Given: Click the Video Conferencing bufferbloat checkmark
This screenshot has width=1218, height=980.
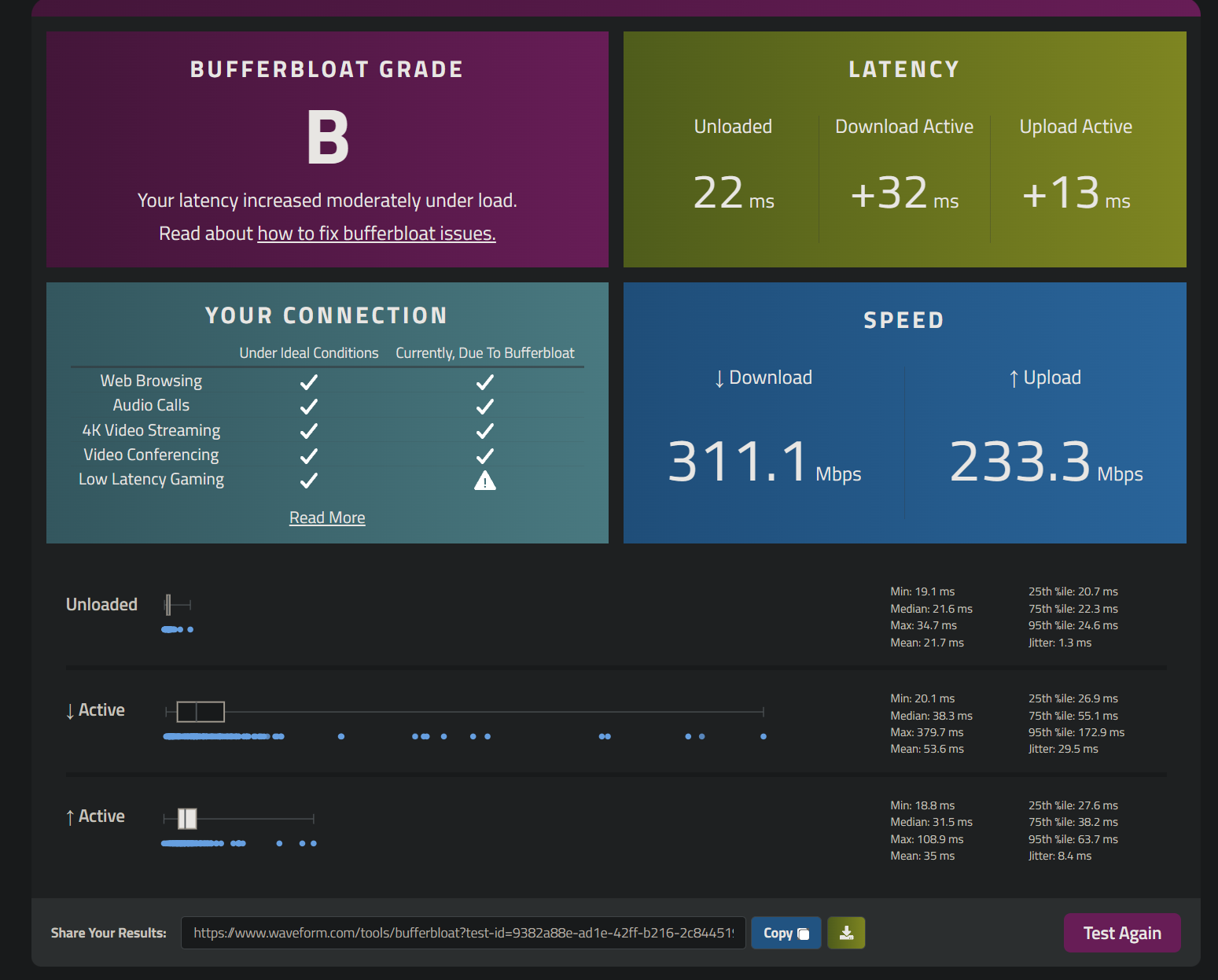Looking at the screenshot, I should click(x=485, y=456).
